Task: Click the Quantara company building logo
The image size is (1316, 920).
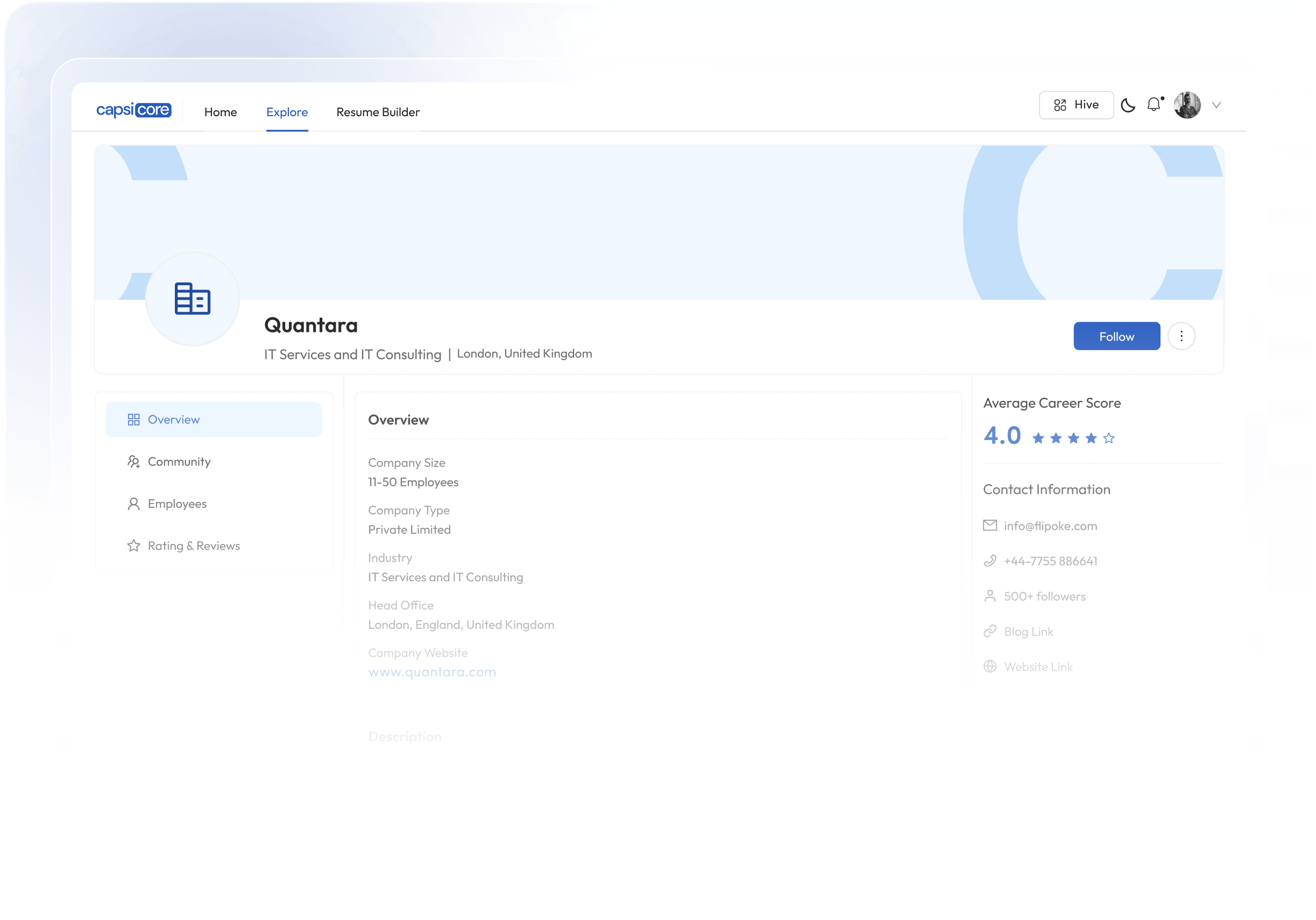Action: pyautogui.click(x=192, y=299)
